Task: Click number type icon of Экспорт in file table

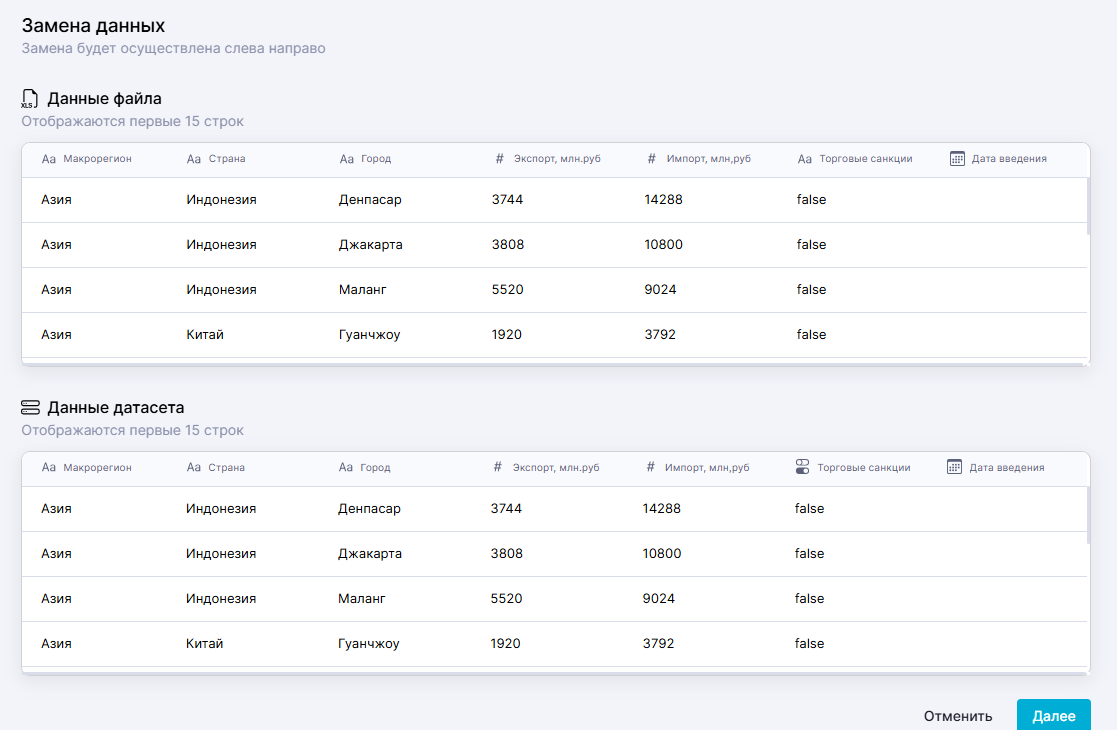Action: (499, 159)
